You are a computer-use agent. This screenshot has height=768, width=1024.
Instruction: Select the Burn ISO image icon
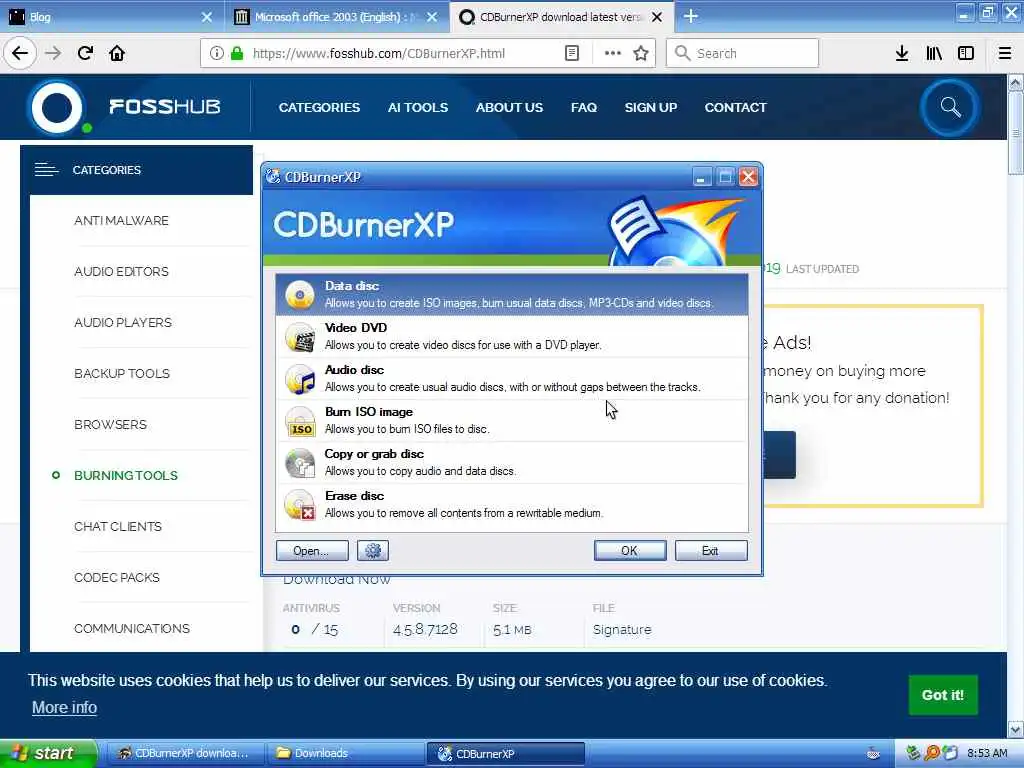(300, 421)
